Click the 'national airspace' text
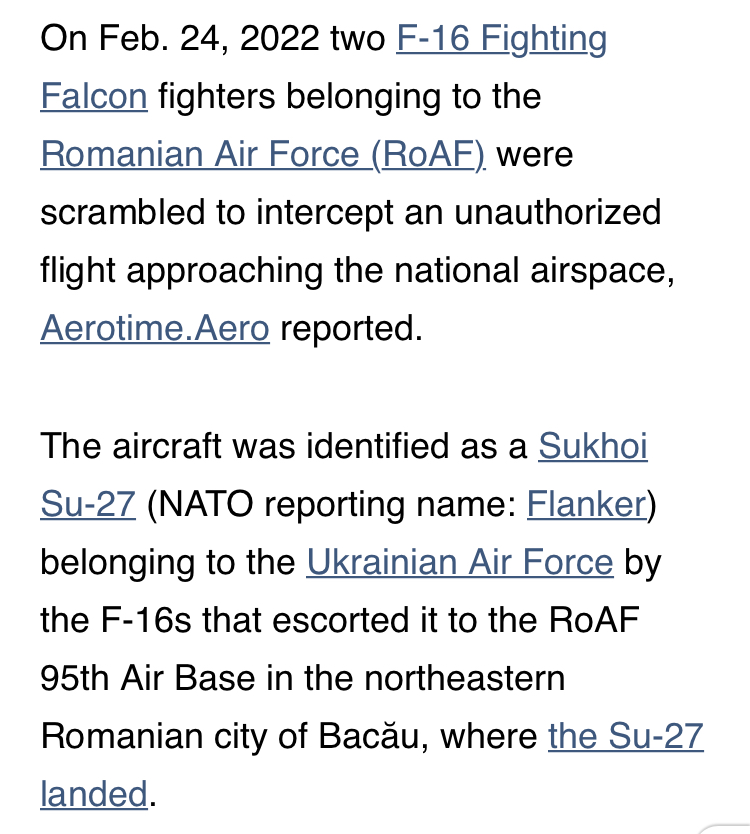This screenshot has width=750, height=834. coord(530,271)
